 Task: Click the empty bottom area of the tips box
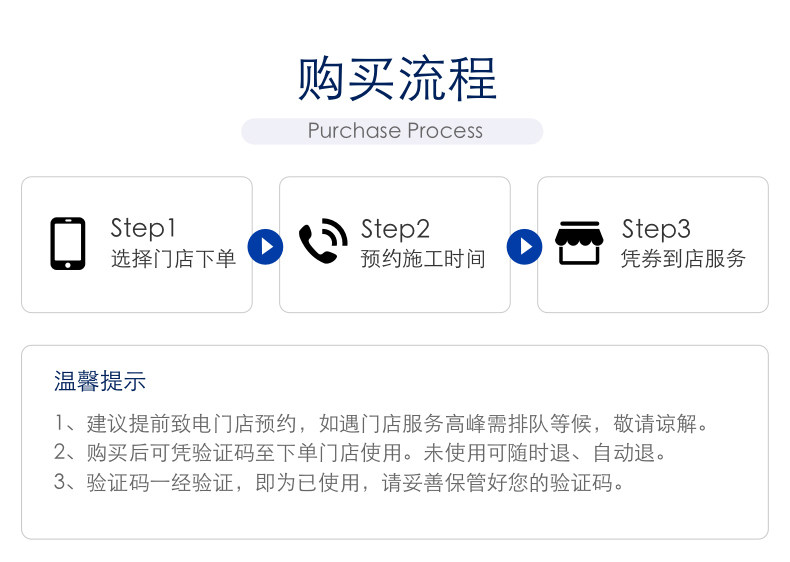[395, 517]
